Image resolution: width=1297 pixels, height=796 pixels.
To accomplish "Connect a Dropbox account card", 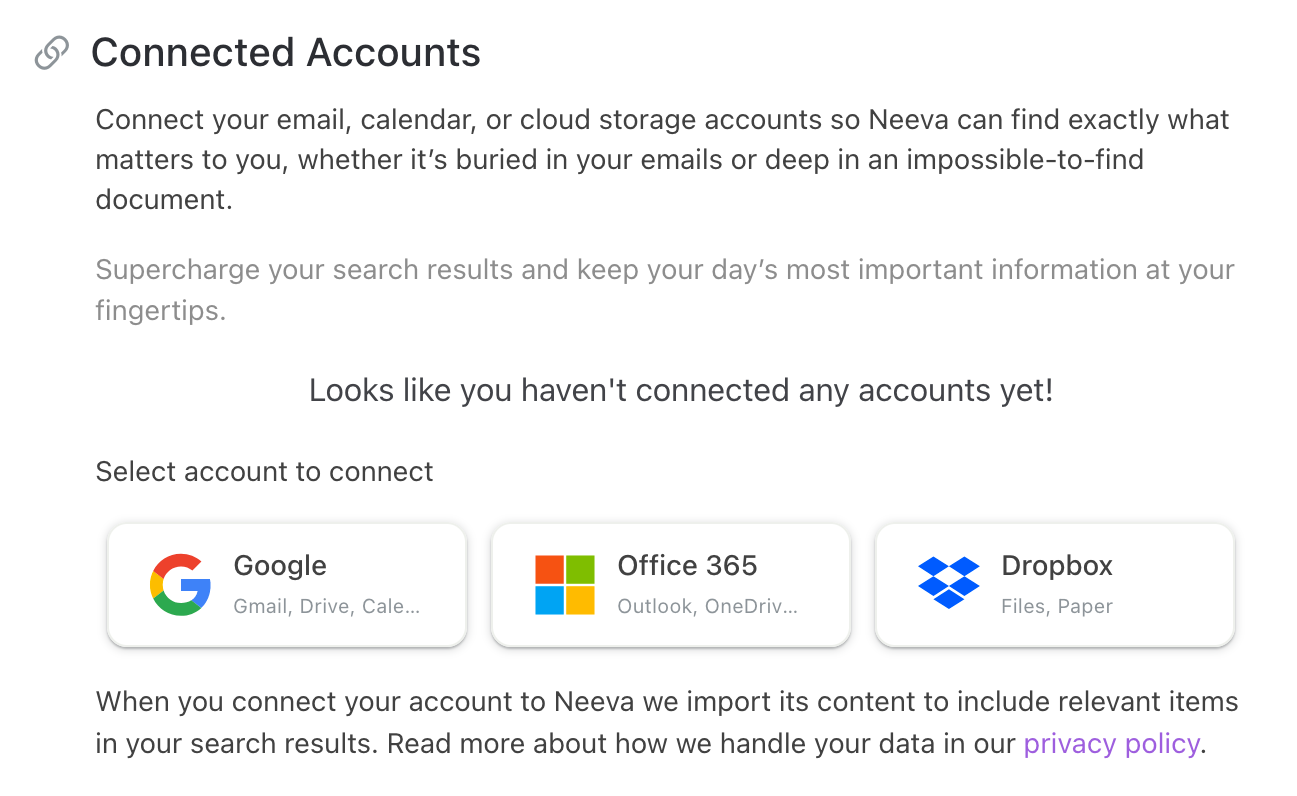I will (1055, 585).
